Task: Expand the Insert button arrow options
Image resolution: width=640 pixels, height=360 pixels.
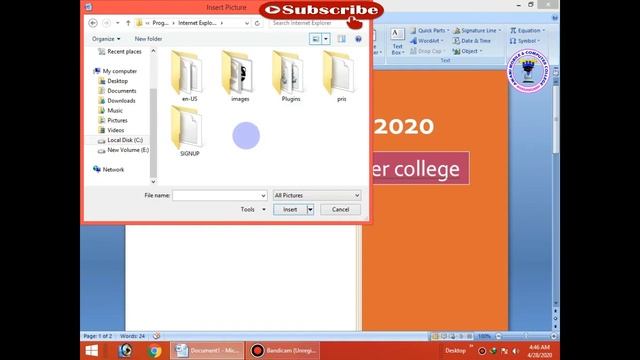Action: (310, 209)
